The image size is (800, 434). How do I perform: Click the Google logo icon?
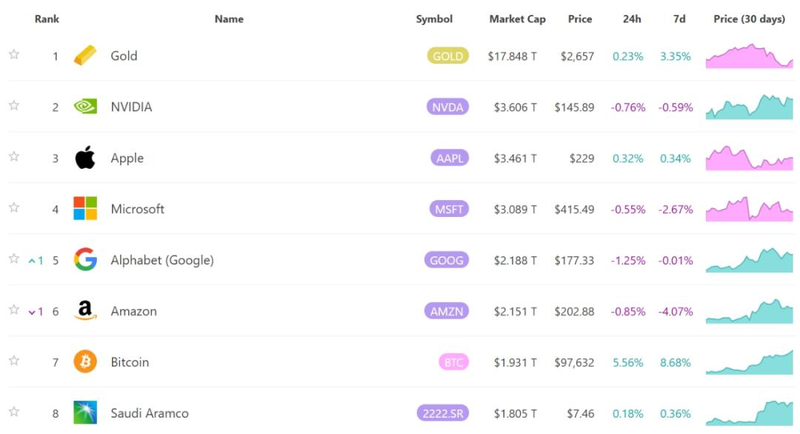(x=86, y=260)
